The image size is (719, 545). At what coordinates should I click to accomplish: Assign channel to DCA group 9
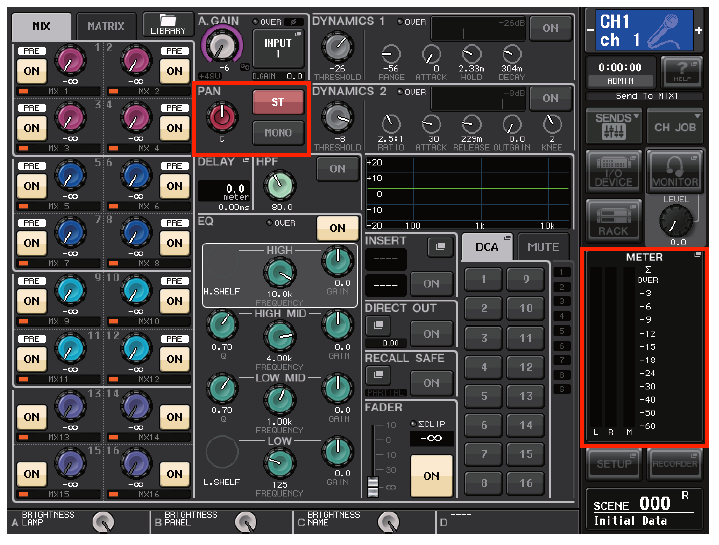click(x=526, y=279)
